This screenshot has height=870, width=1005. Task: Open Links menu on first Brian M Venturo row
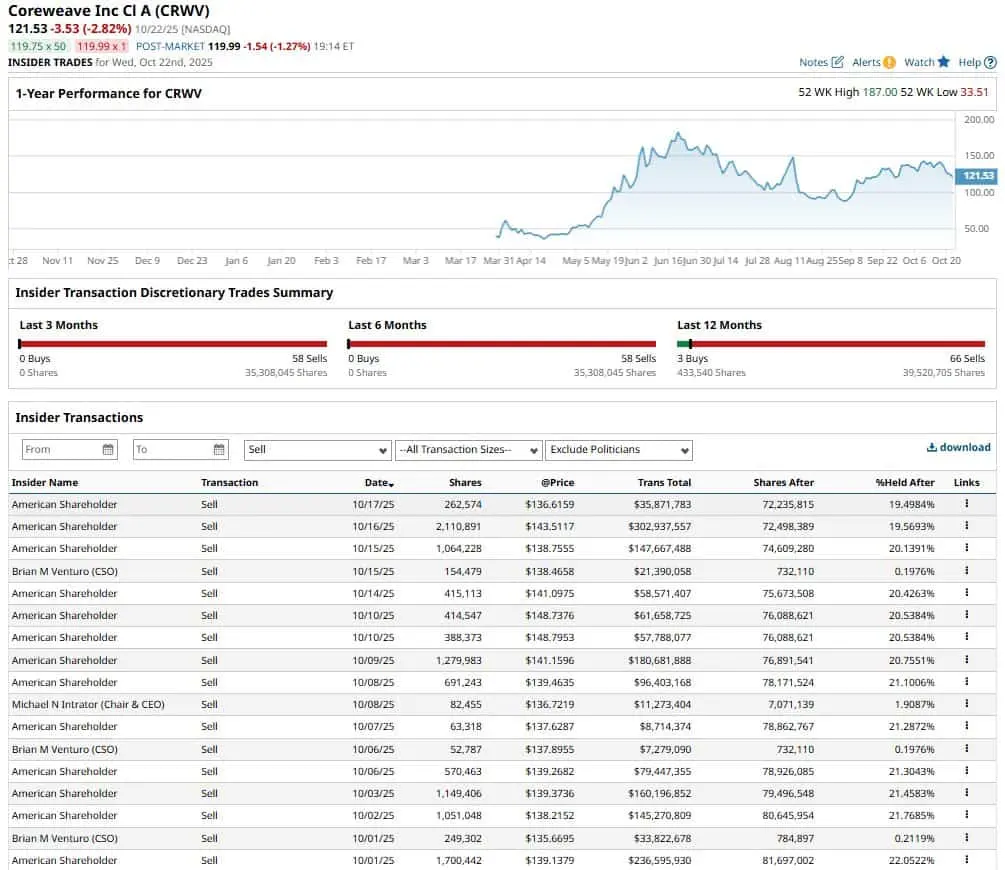click(x=965, y=571)
